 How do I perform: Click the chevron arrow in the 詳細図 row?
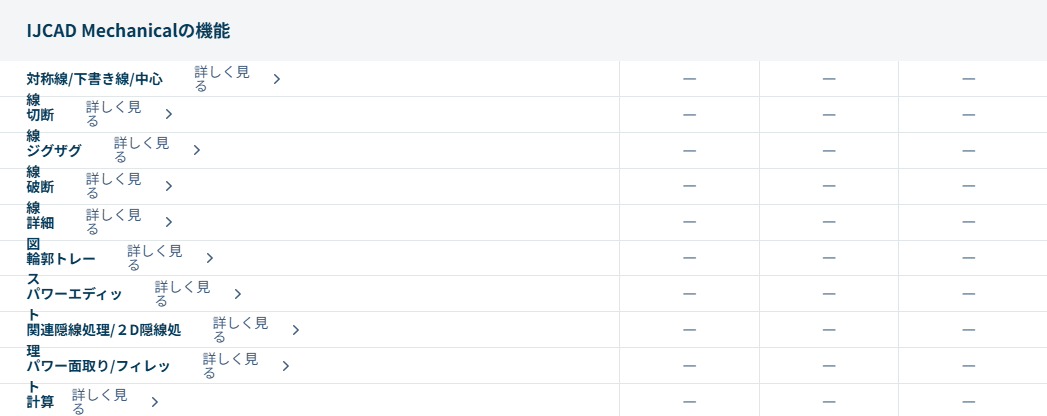point(169,223)
